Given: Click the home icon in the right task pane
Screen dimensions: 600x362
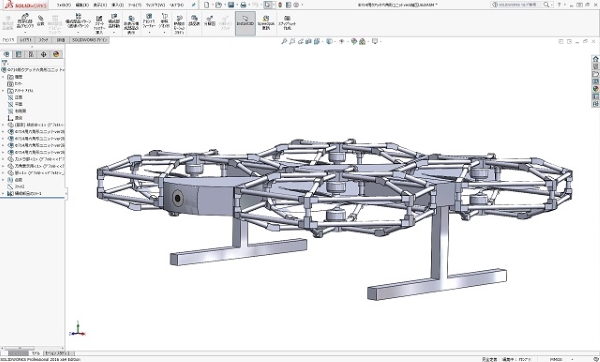Looking at the screenshot, I should click(x=595, y=59).
